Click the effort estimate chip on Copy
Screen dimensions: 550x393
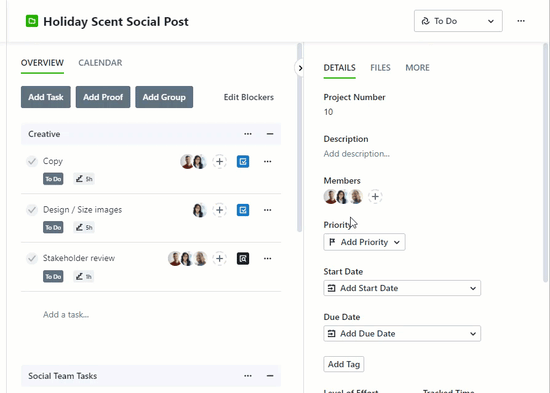[84, 179]
